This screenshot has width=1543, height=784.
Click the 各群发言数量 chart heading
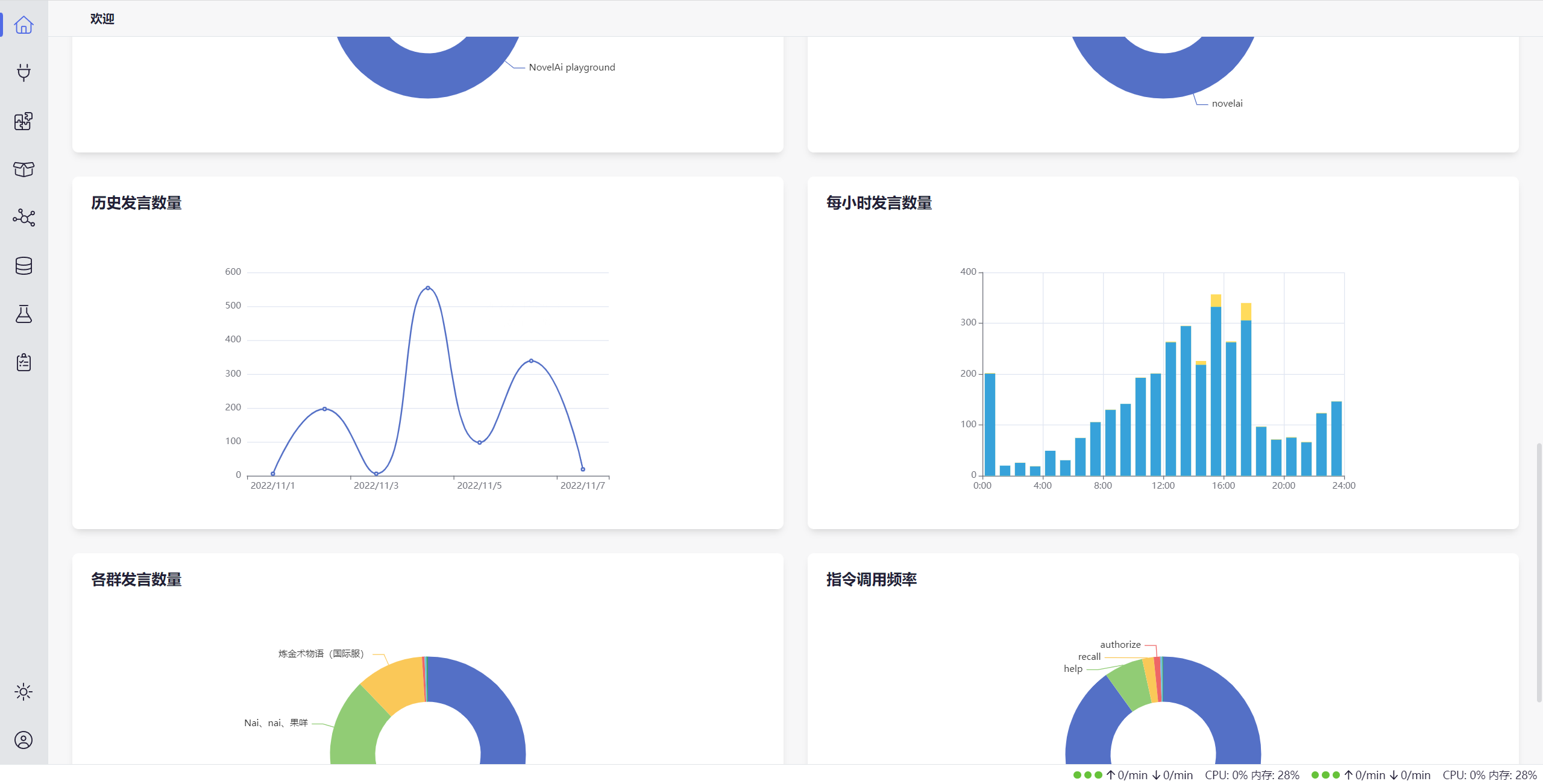[x=136, y=580]
